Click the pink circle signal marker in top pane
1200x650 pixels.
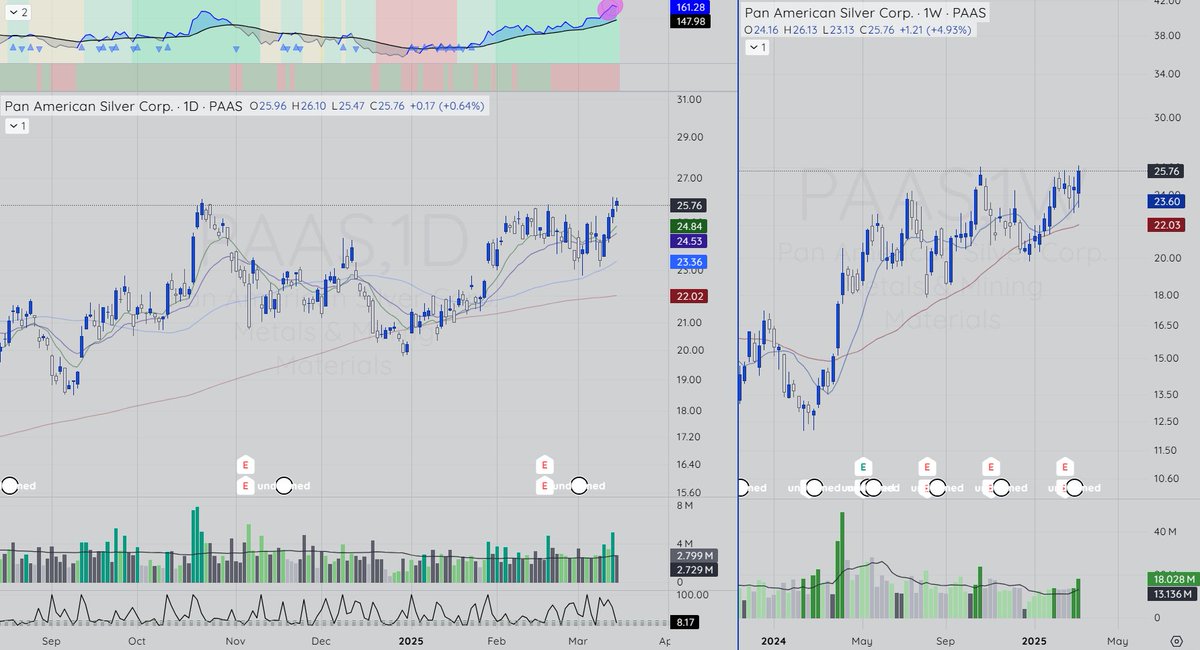[610, 9]
